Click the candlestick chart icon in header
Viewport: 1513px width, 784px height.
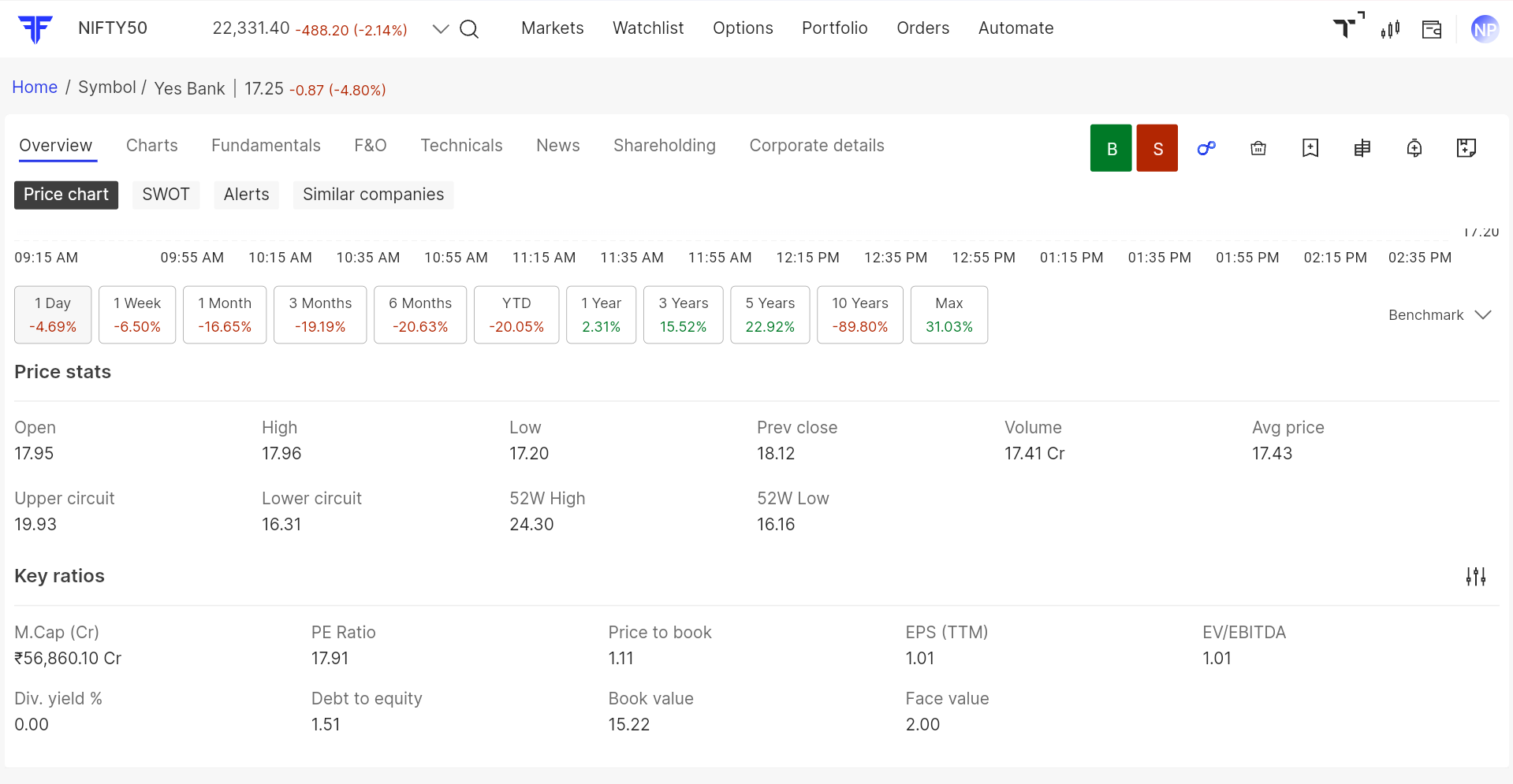click(x=1390, y=29)
